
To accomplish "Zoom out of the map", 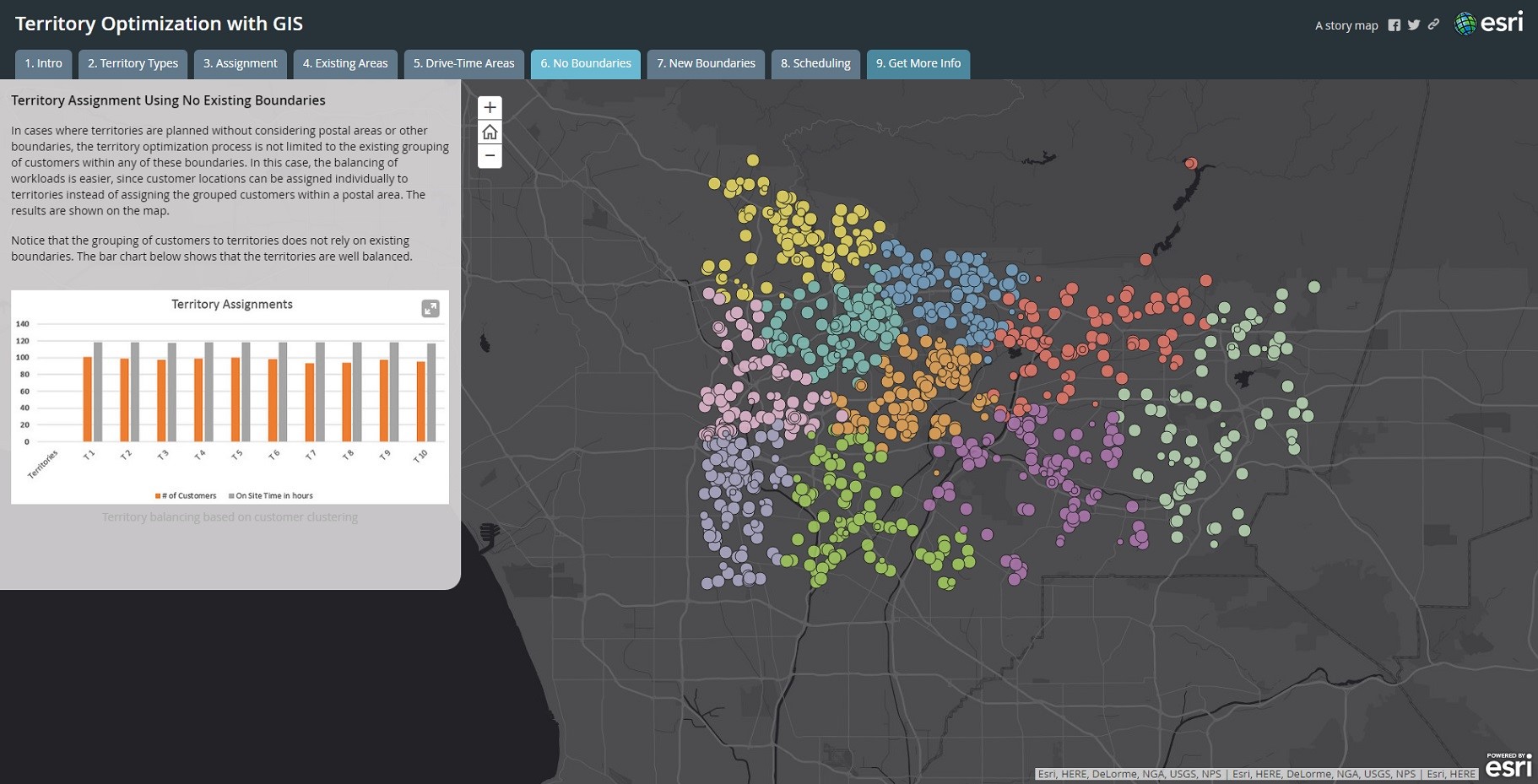I will [490, 156].
